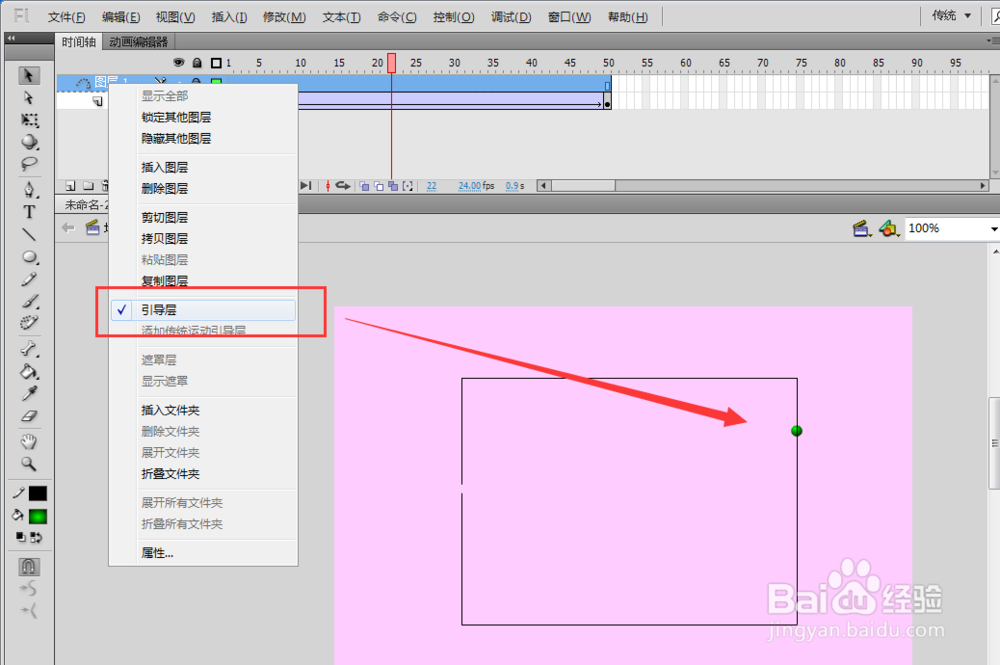Select the Oval tool
This screenshot has height=665, width=1000.
coord(29,257)
